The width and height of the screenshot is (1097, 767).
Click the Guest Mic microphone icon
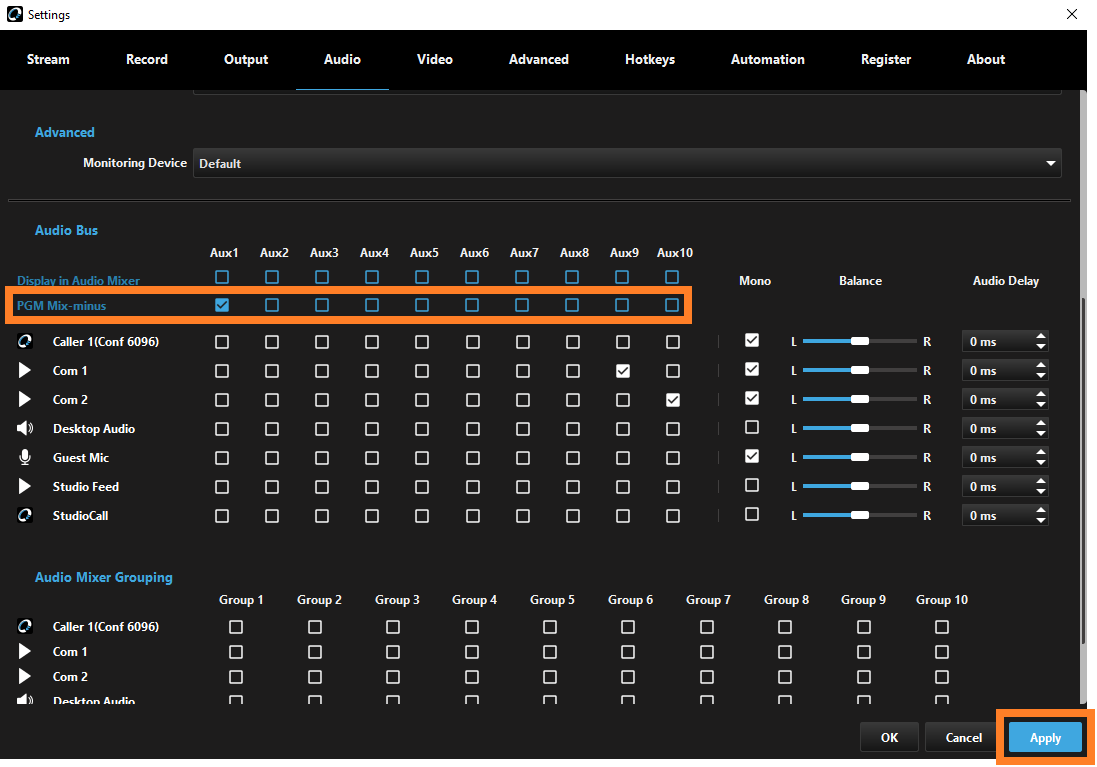pyautogui.click(x=25, y=458)
